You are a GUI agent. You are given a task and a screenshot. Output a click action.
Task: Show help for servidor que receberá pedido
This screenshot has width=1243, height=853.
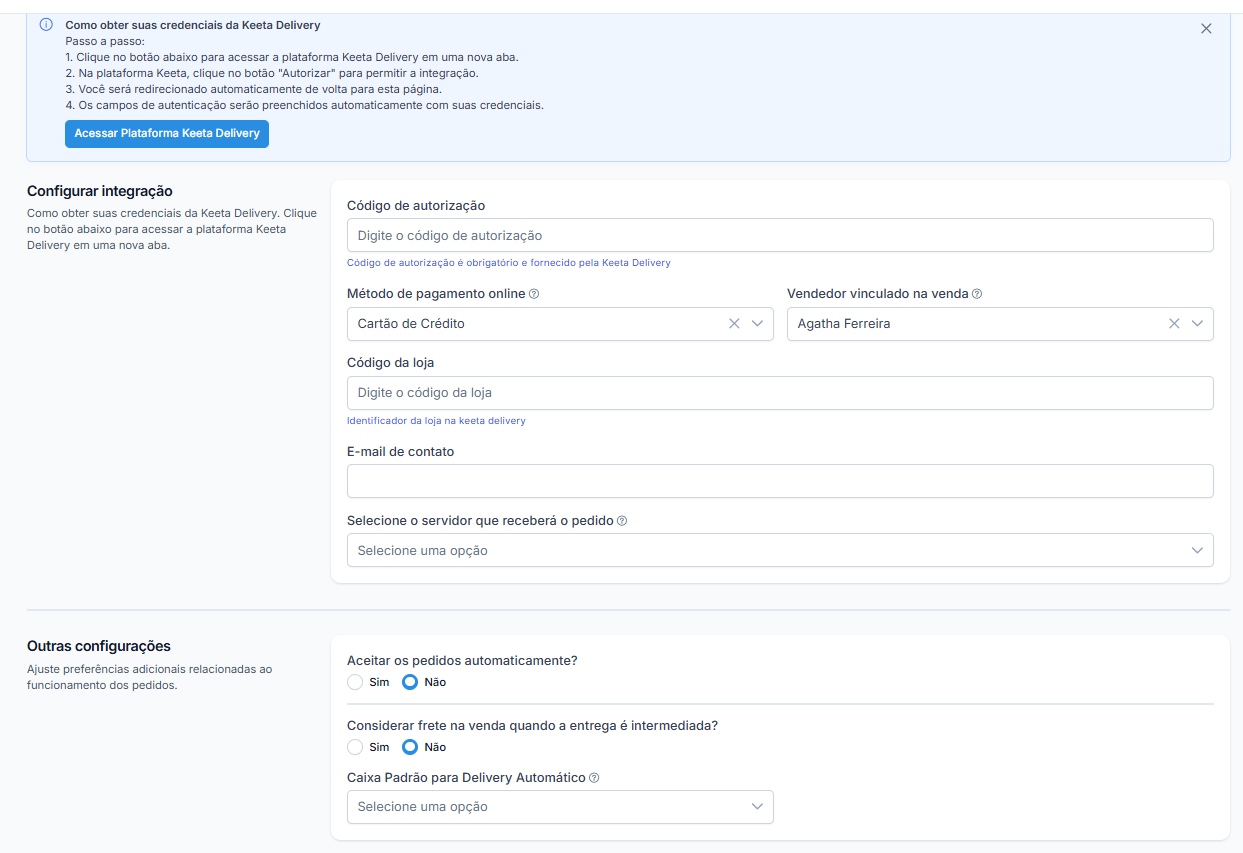pos(622,521)
